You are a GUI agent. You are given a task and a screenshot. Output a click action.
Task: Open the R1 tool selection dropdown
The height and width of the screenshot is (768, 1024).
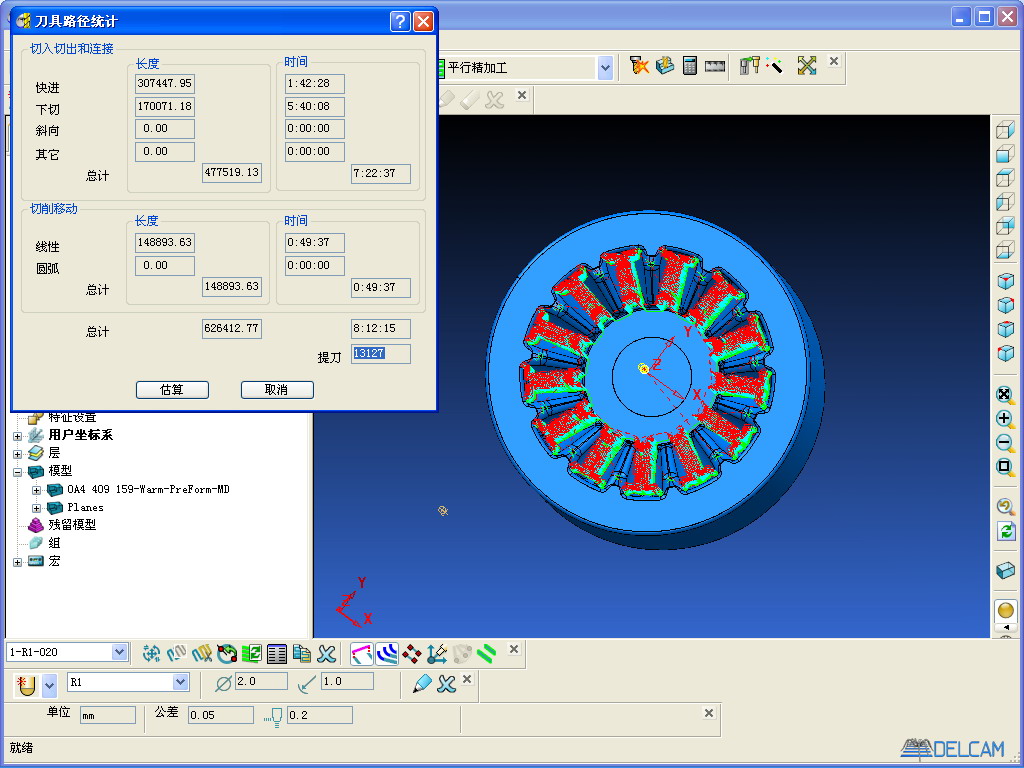tap(181, 682)
